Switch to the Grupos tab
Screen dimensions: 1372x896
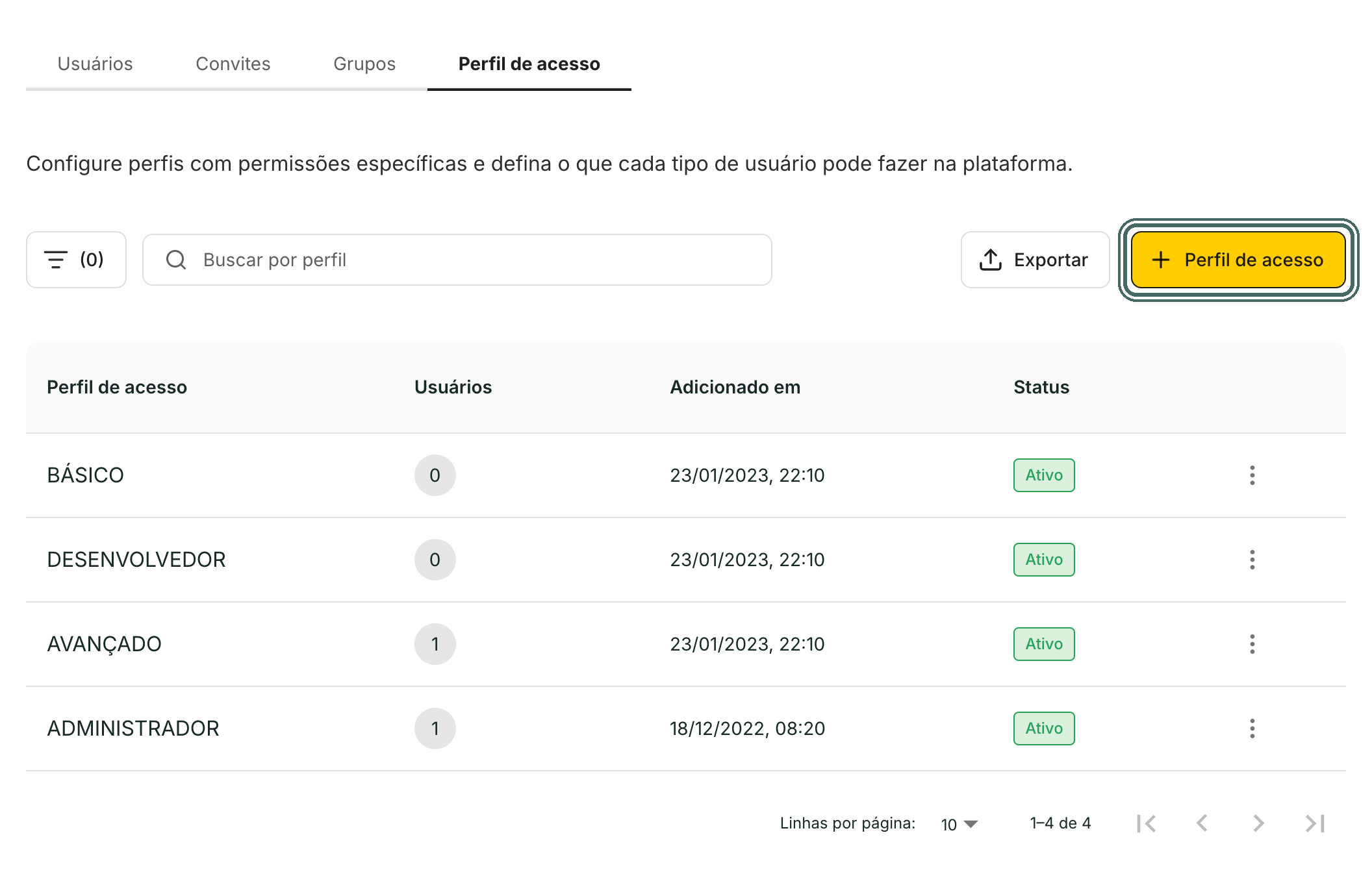pyautogui.click(x=364, y=64)
